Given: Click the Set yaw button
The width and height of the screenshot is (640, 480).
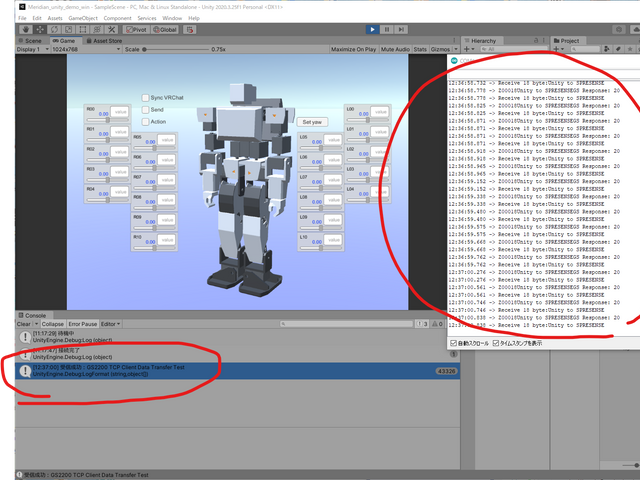Looking at the screenshot, I should tap(311, 121).
